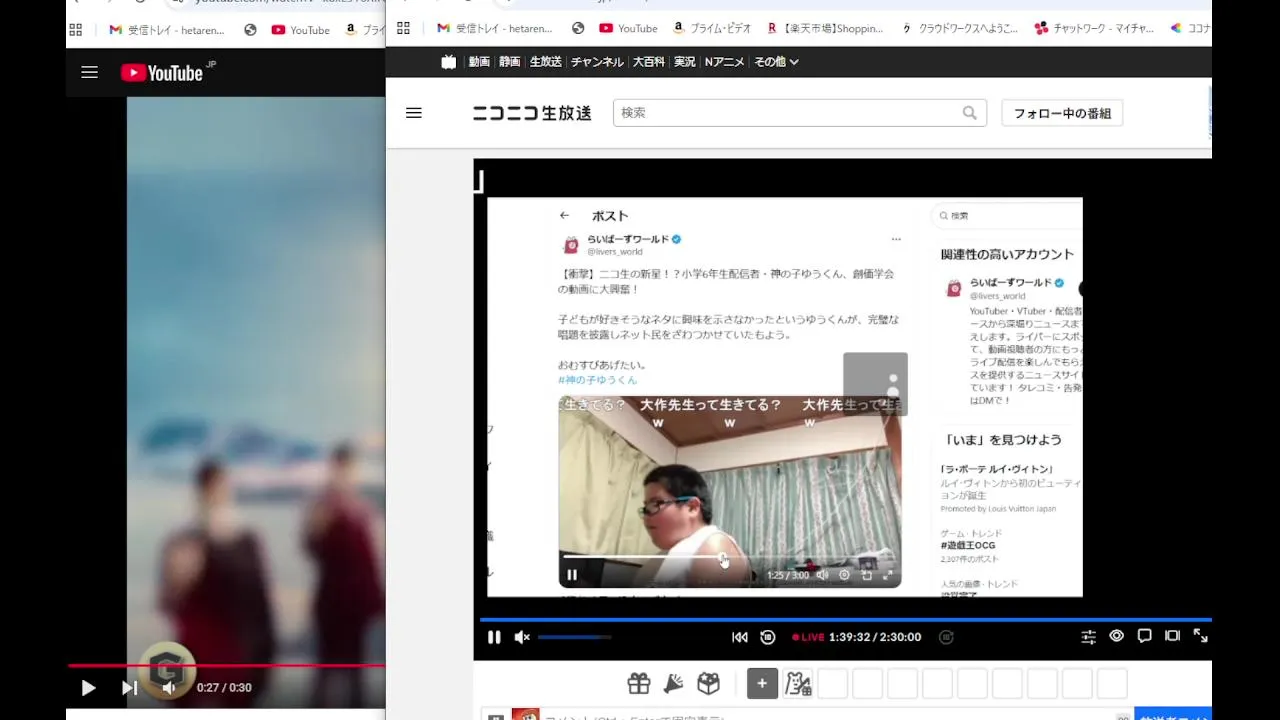Click the YouTube logo in YouTube window
Viewport: 1280px width, 720px height.
click(162, 72)
